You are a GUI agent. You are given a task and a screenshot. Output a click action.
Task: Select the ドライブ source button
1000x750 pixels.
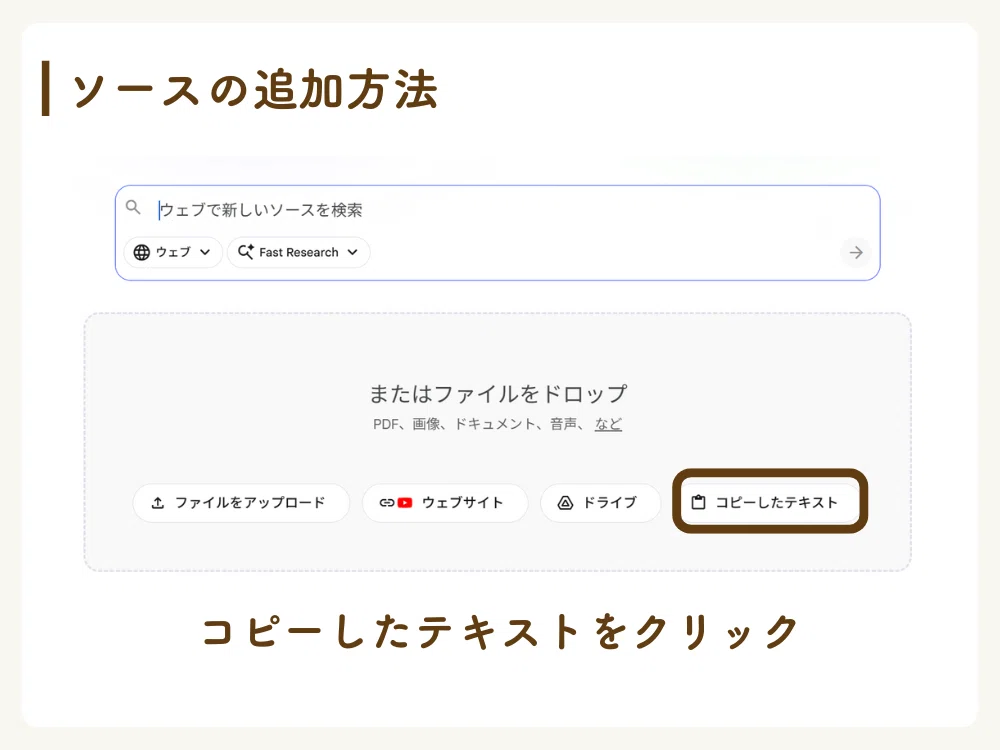tap(601, 503)
